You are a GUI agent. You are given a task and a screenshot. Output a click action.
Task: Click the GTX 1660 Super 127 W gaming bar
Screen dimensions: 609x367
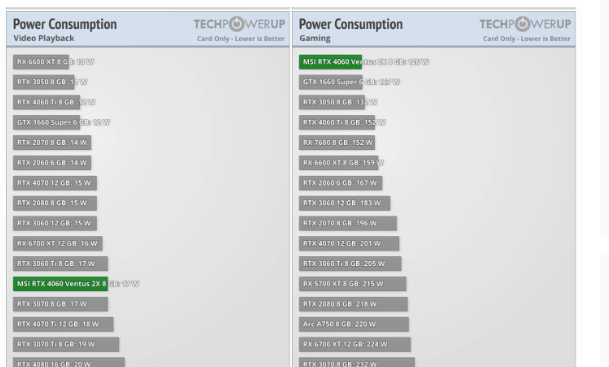point(331,82)
